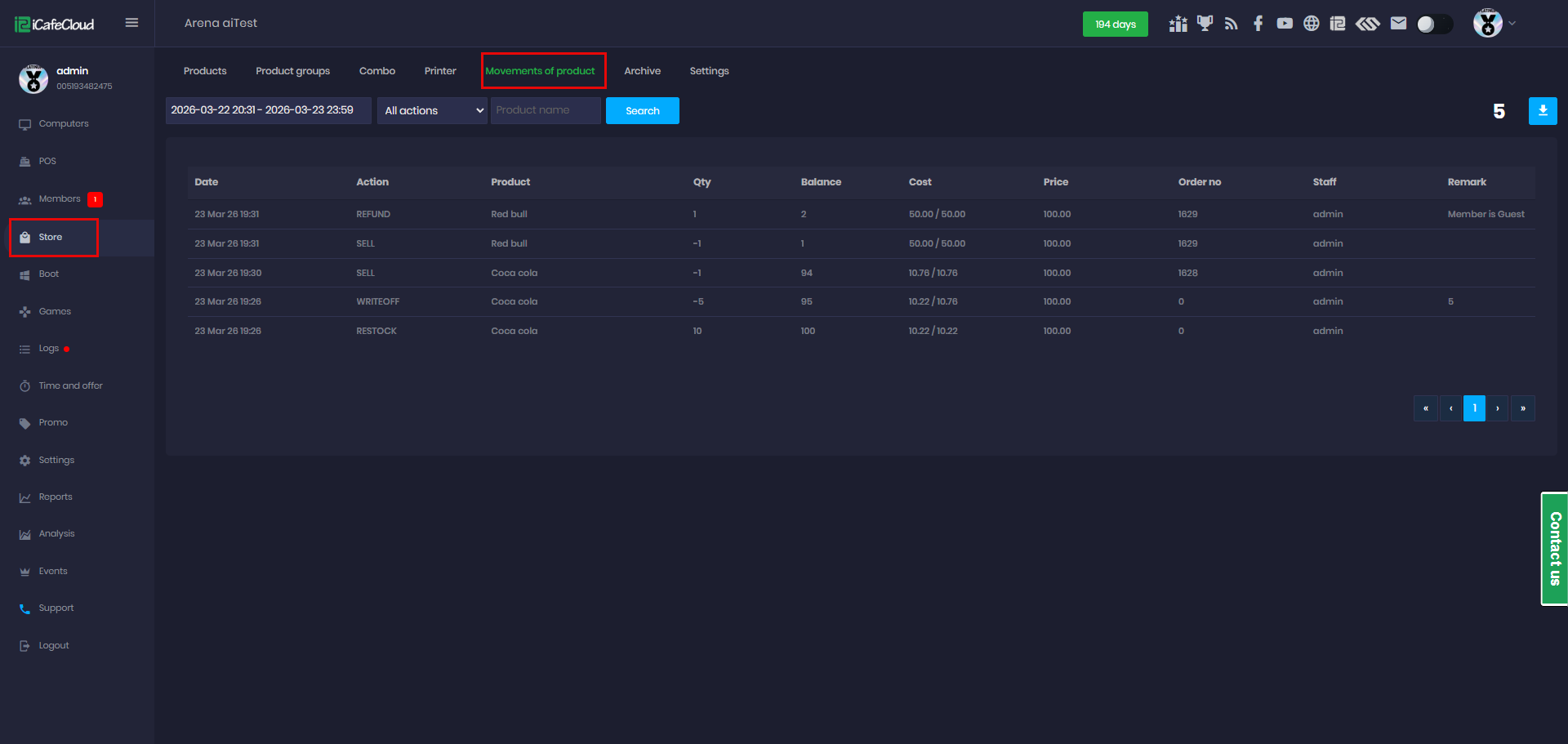
Task: Select the POS icon in the sidebar
Action: [47, 161]
